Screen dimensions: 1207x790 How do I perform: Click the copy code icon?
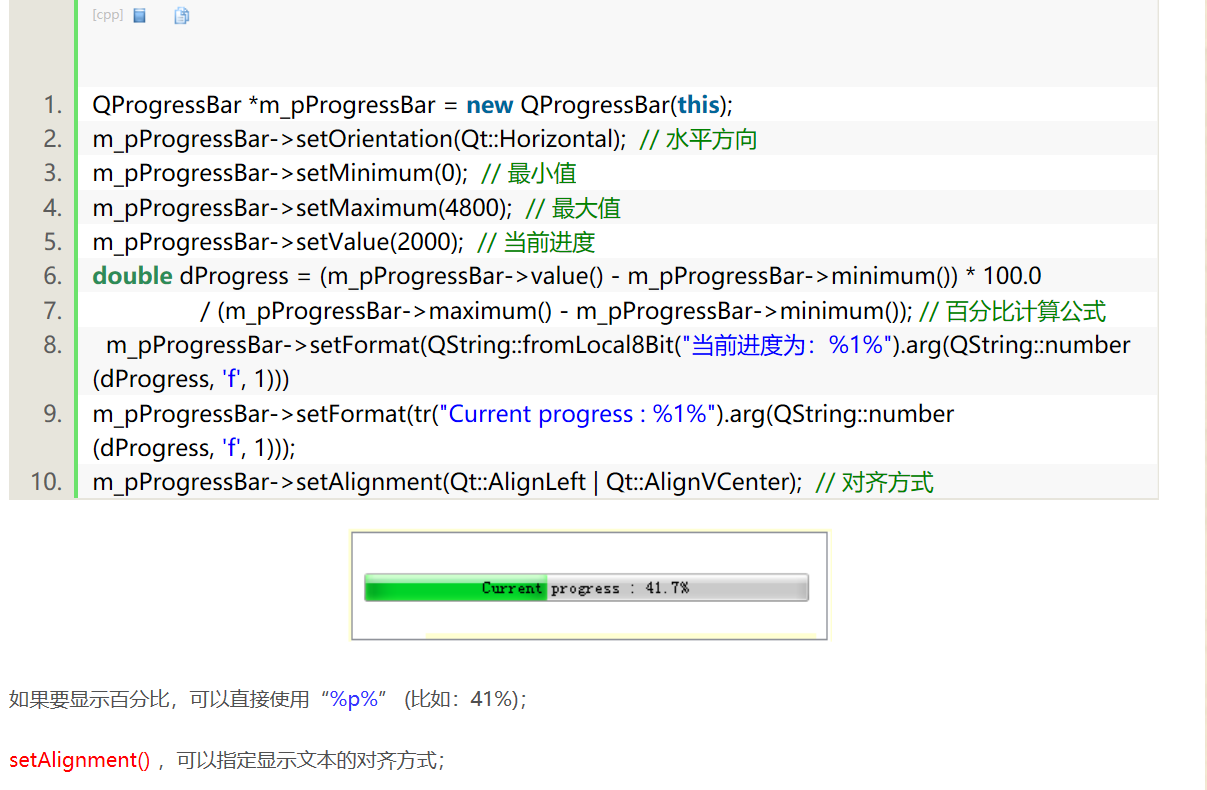click(181, 15)
